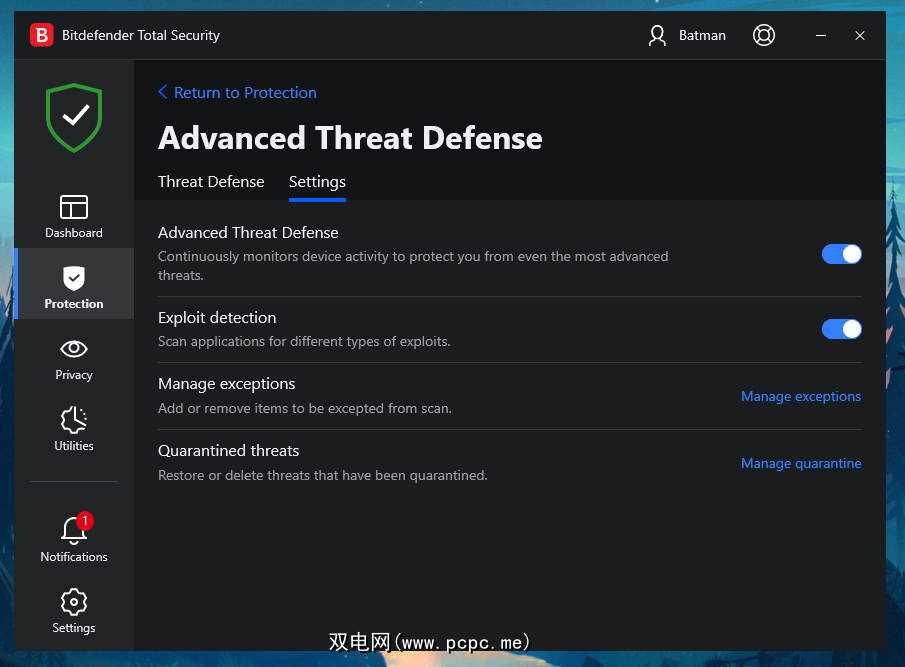Open the Manage quarantine link
The image size is (905, 667).
pos(800,464)
